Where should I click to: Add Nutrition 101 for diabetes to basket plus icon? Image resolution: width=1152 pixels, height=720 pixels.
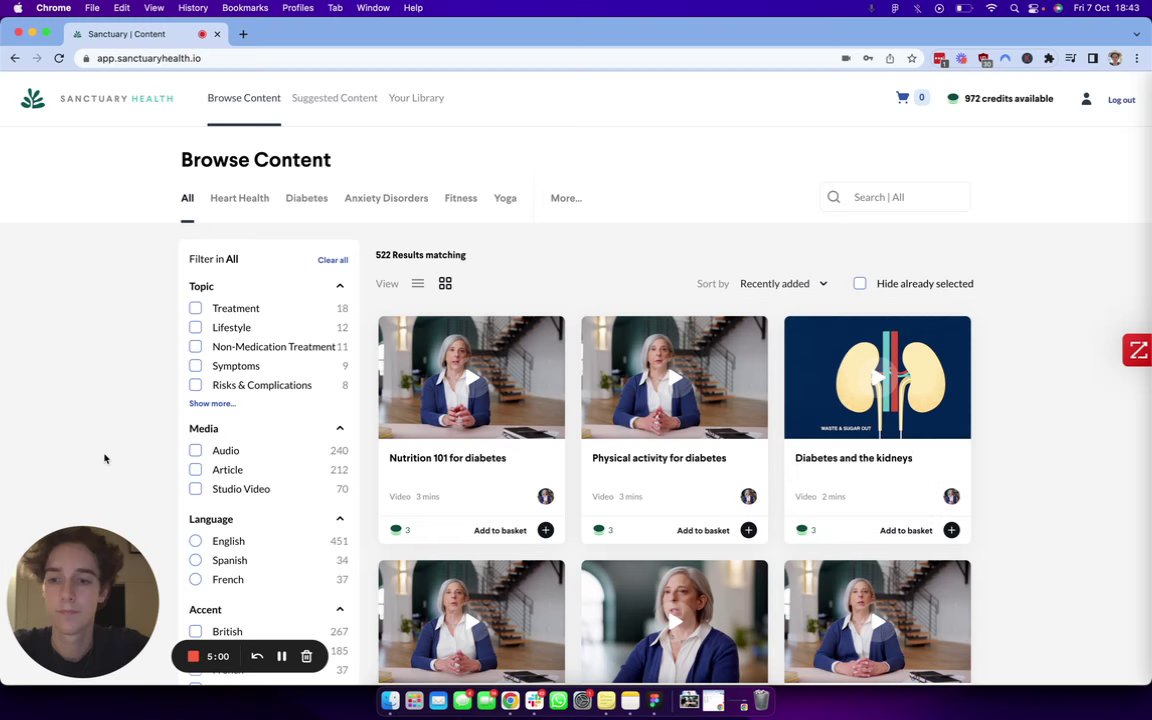coord(545,530)
